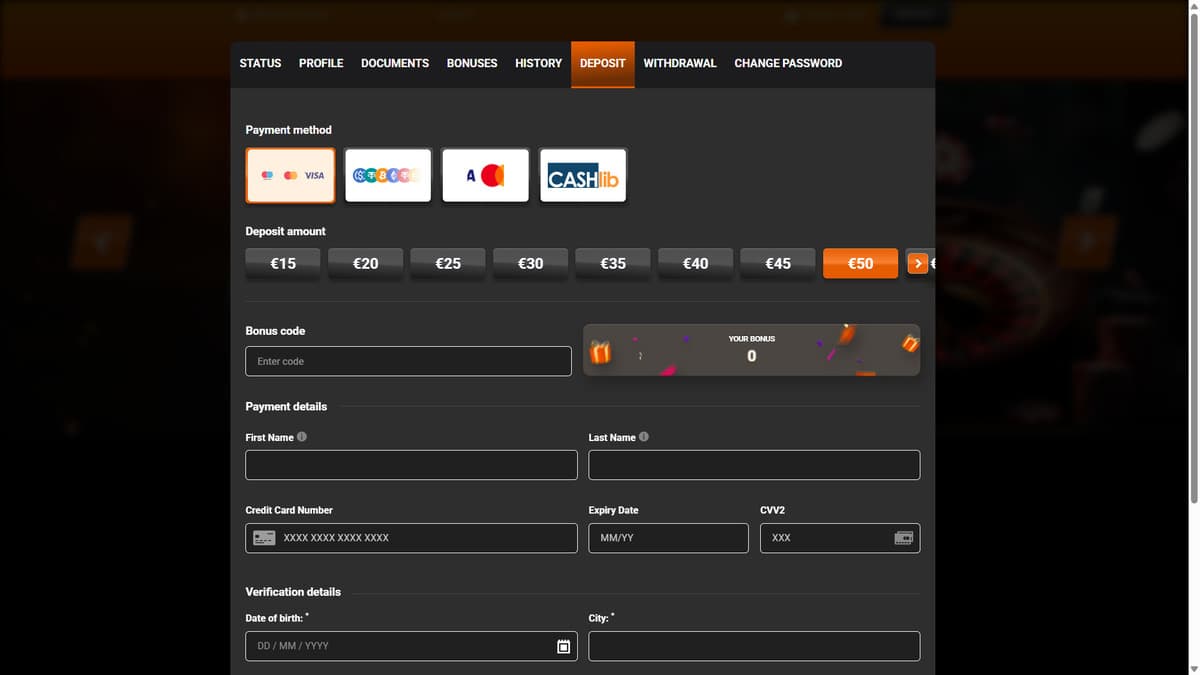Switch to the PROFILE tab
This screenshot has height=675, width=1200.
click(x=321, y=63)
